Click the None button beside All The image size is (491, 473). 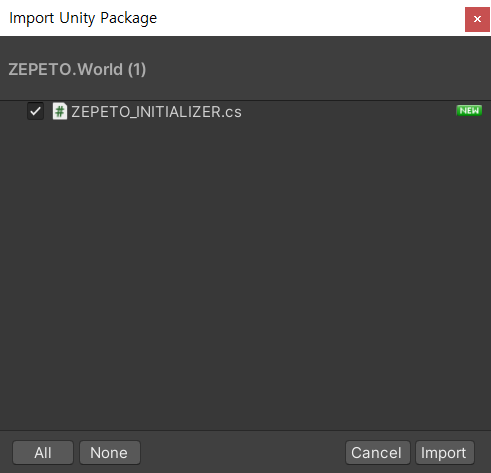(110, 453)
